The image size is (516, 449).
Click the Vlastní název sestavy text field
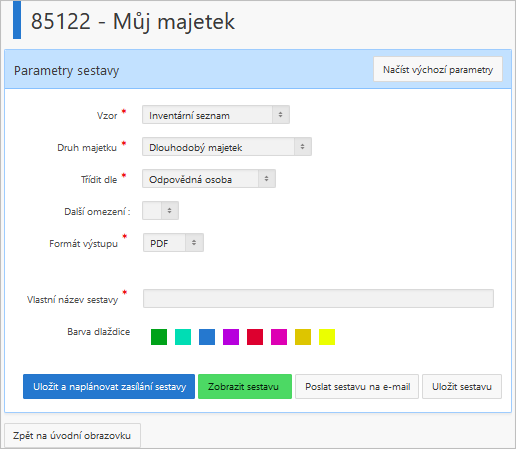pos(318,298)
